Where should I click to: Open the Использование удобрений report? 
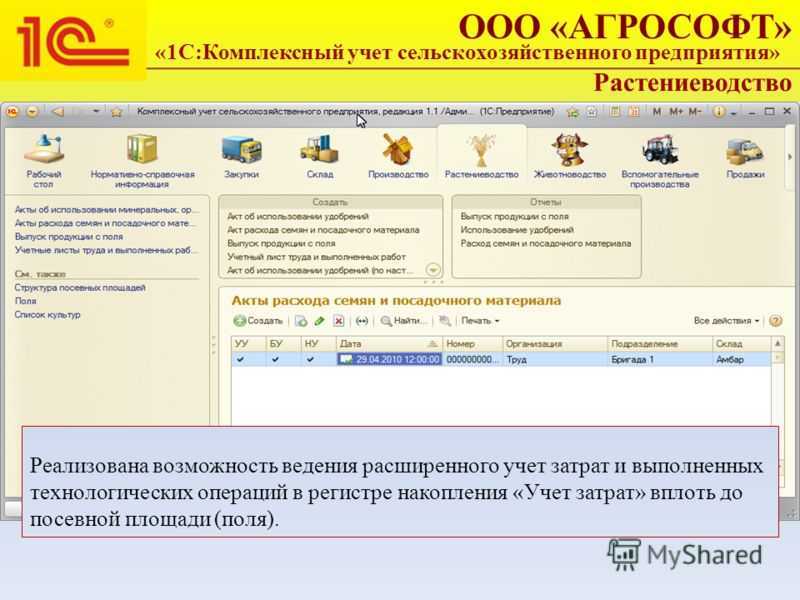point(517,230)
